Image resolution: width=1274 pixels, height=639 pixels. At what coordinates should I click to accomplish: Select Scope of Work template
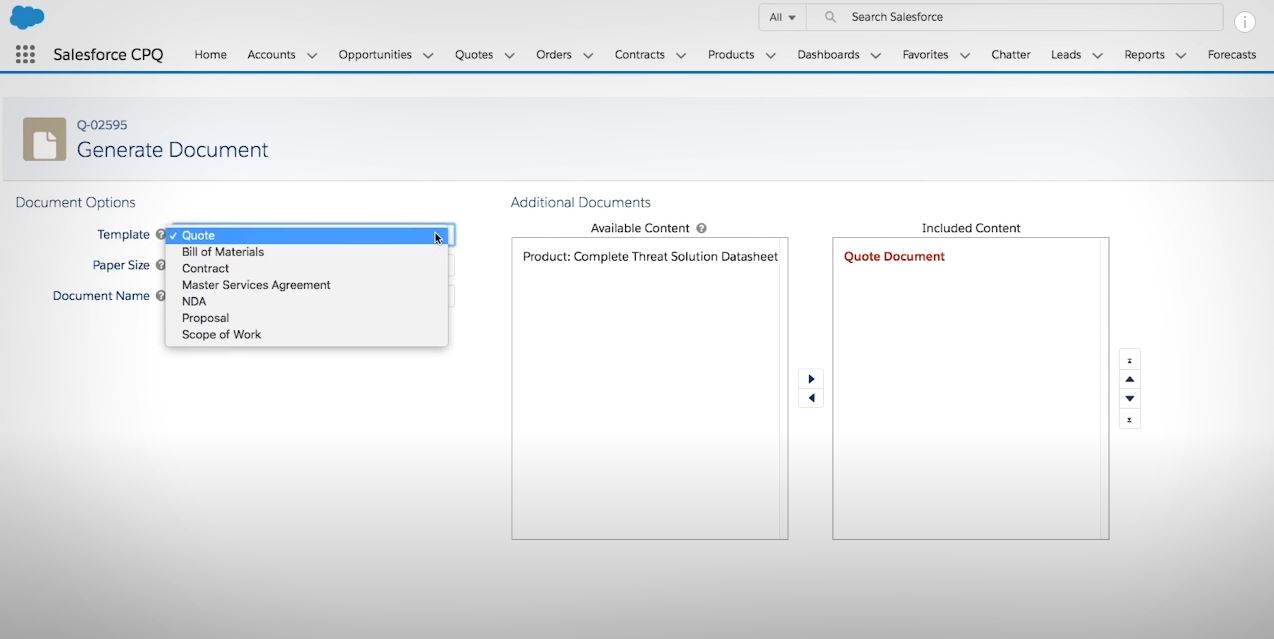pos(306,335)
